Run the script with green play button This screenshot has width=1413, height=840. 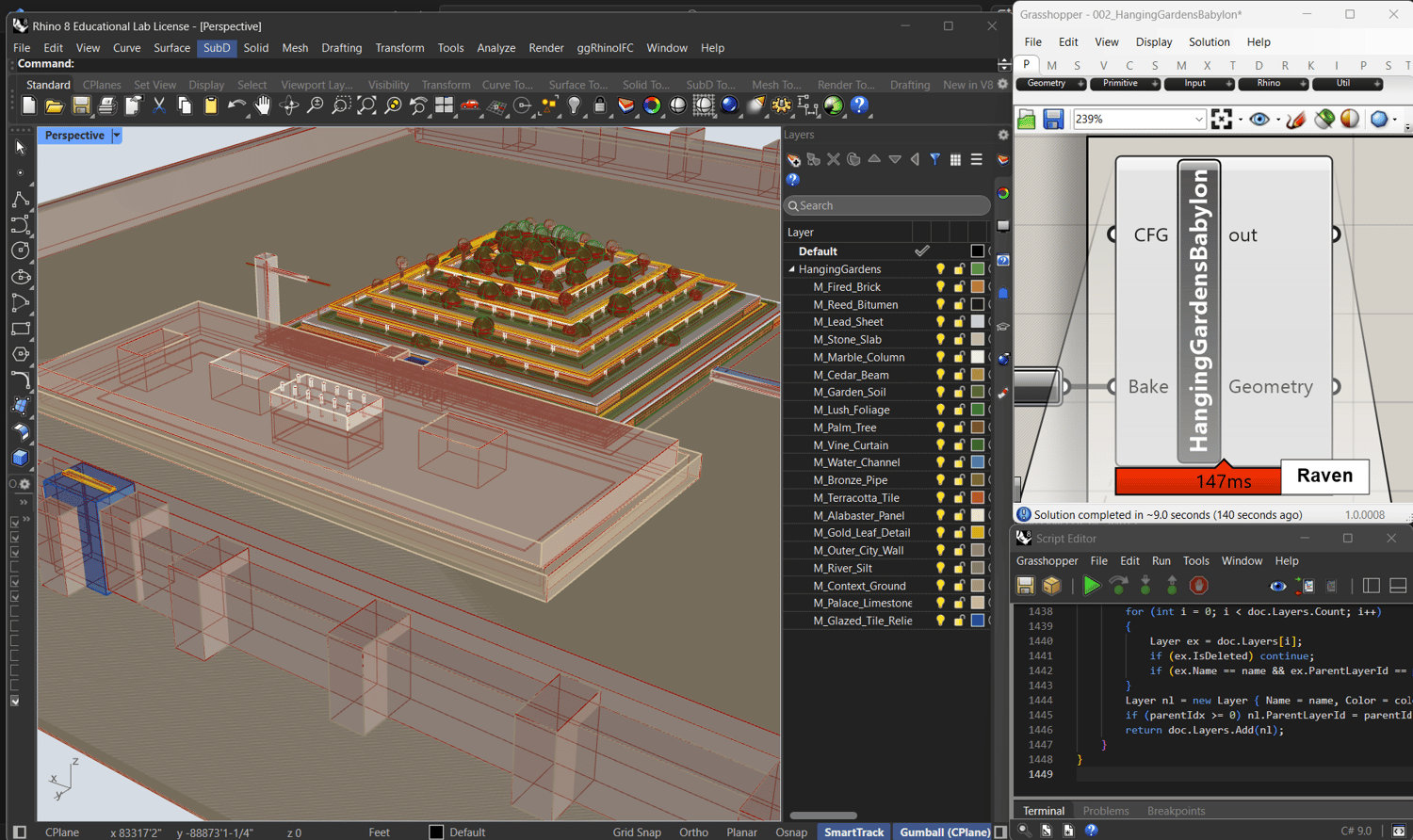pos(1091,586)
